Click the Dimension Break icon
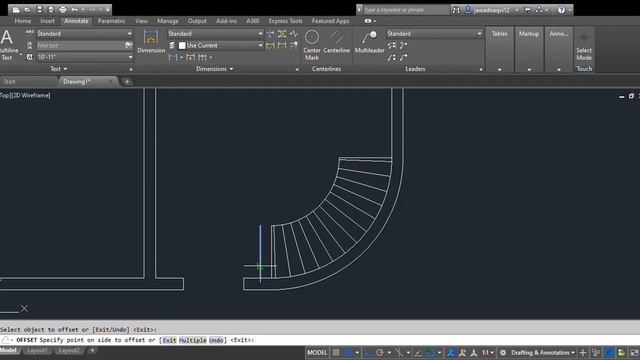 click(270, 33)
